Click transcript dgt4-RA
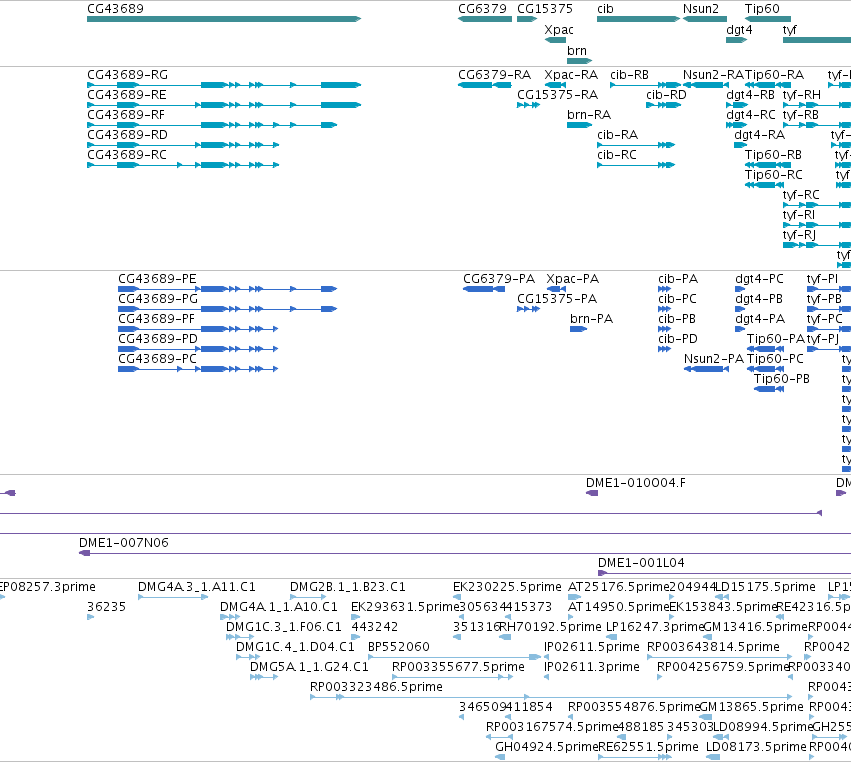This screenshot has width=851, height=762. [741, 145]
